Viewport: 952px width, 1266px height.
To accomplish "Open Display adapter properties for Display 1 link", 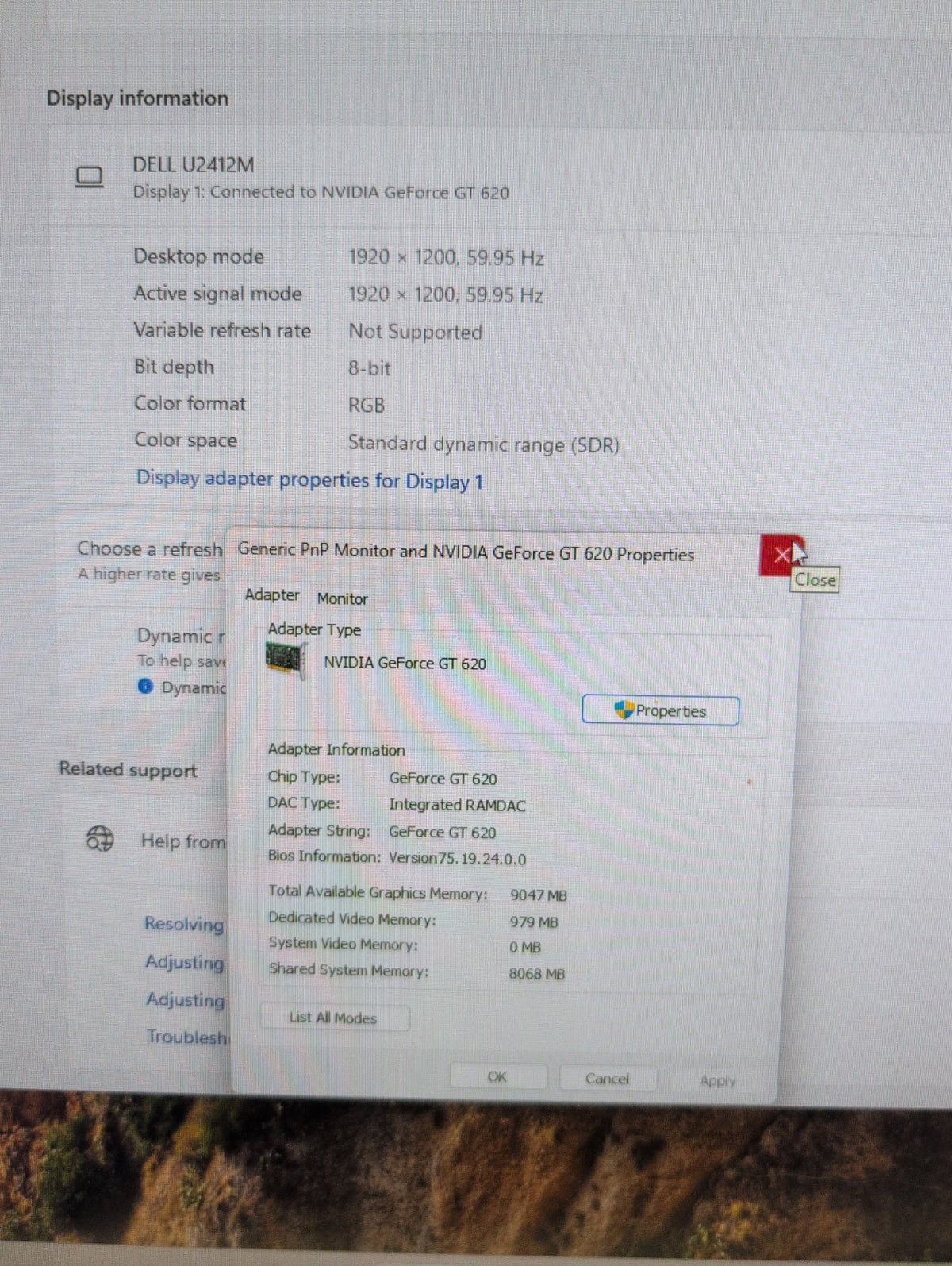I will [x=309, y=479].
